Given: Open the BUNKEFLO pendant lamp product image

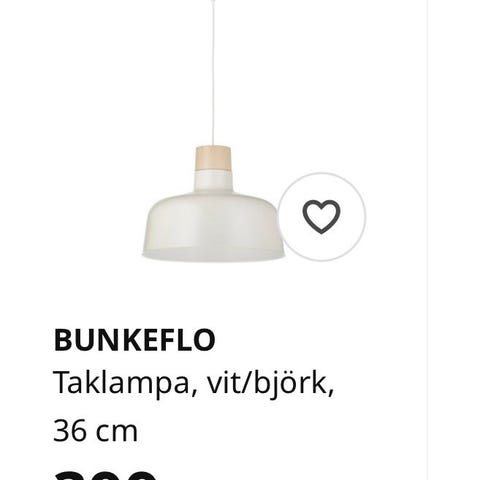Looking at the screenshot, I should click(213, 131).
